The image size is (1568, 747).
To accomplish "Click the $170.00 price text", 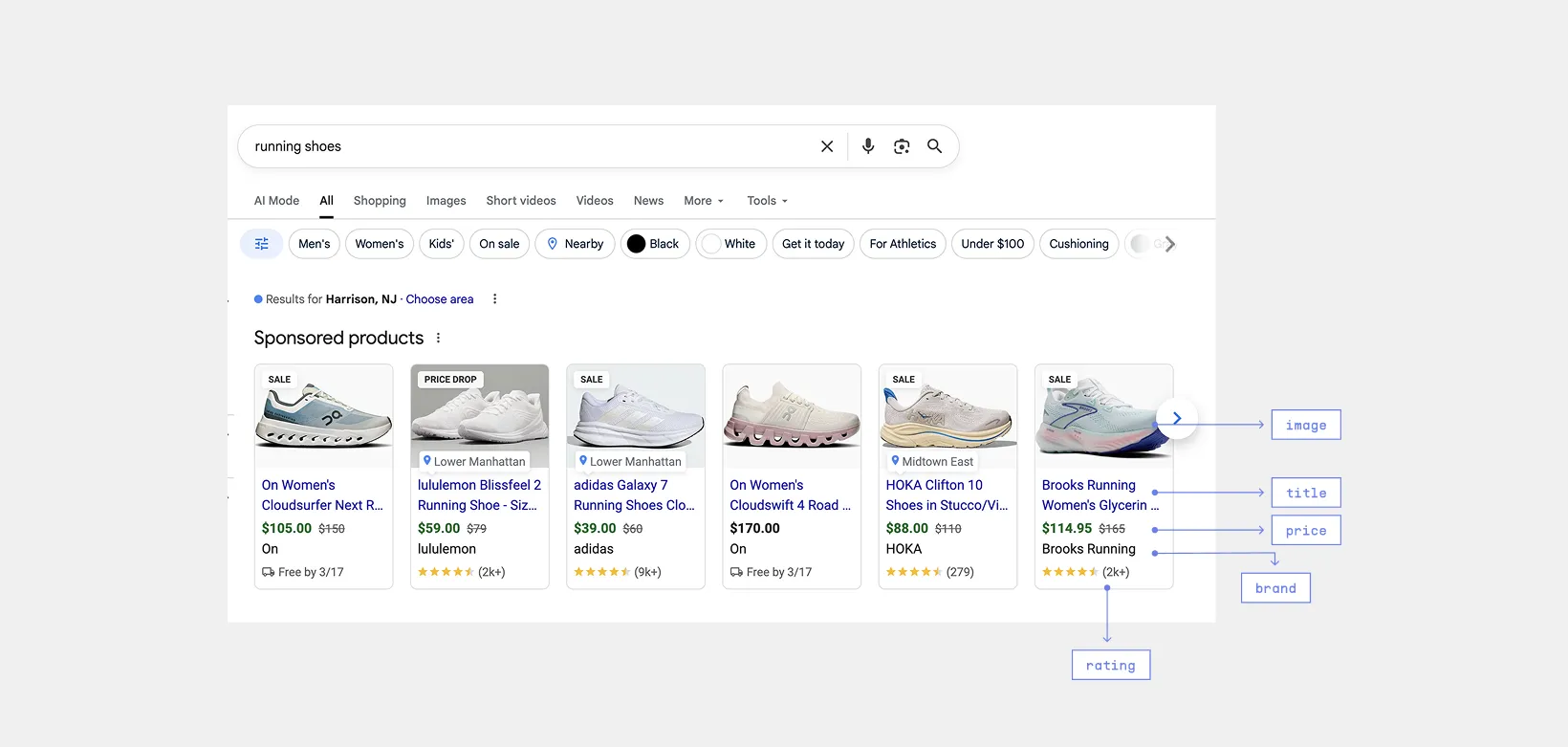I will click(x=754, y=528).
